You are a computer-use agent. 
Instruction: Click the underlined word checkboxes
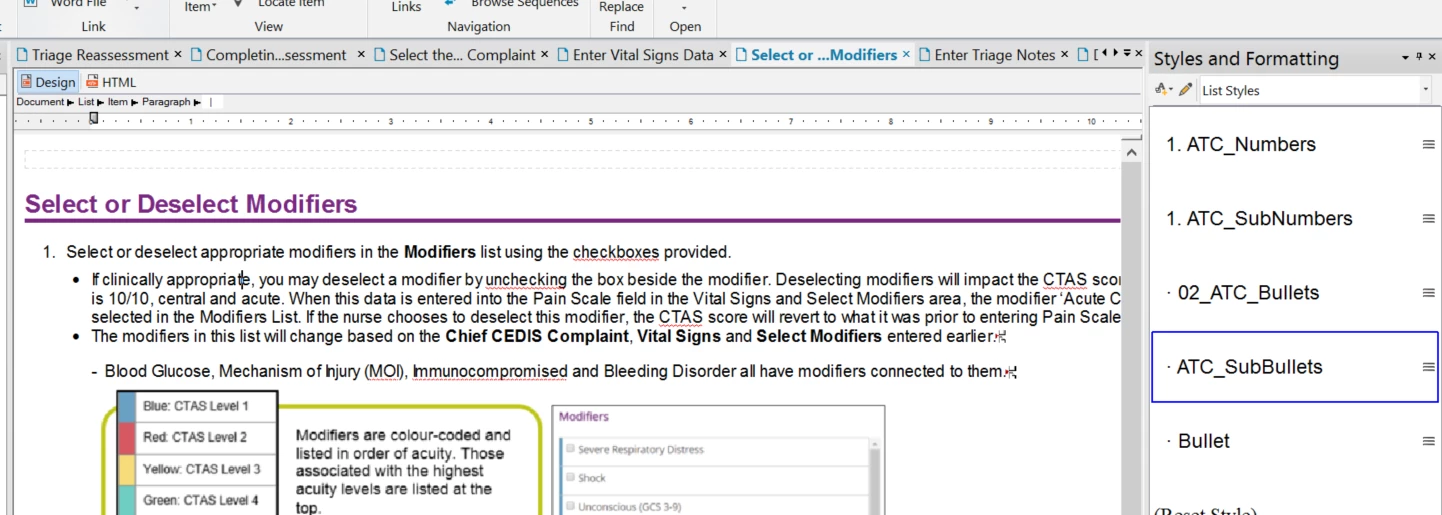[x=616, y=252]
